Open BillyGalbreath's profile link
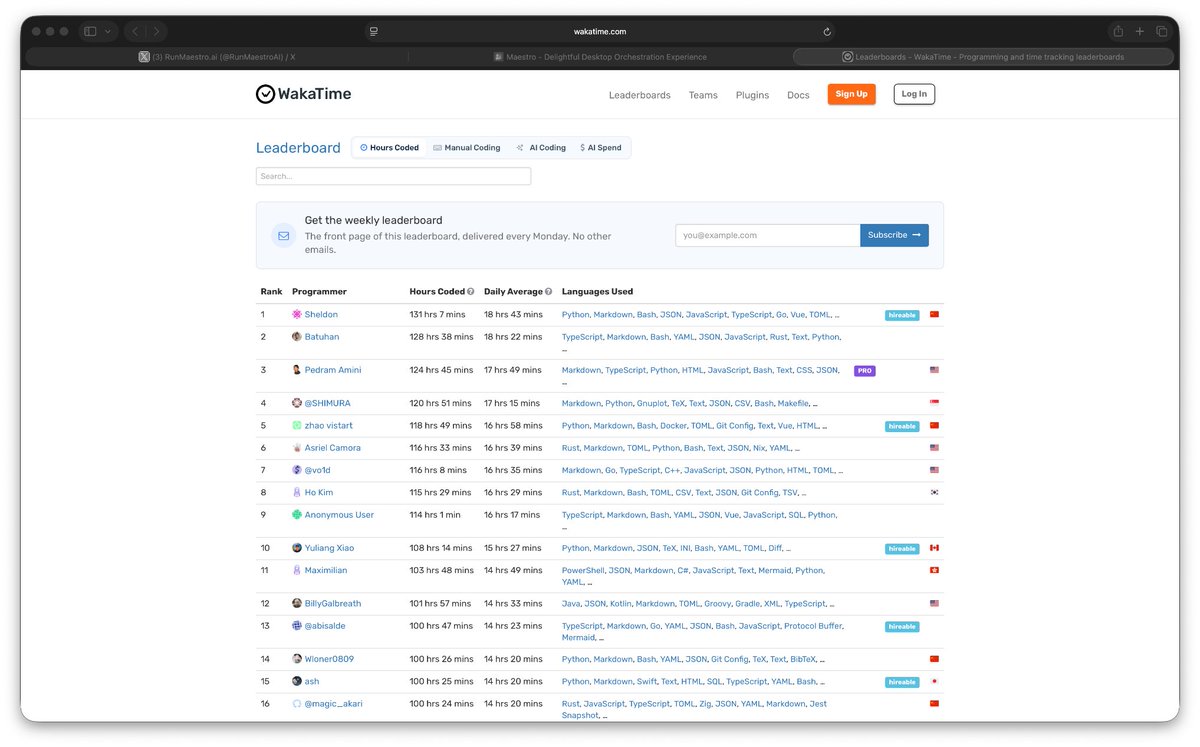Image resolution: width=1200 pixels, height=747 pixels. point(333,604)
